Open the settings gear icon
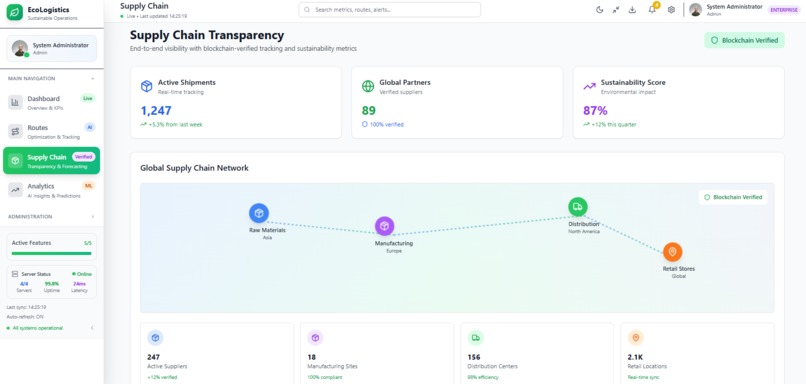The width and height of the screenshot is (806, 384). 671,10
